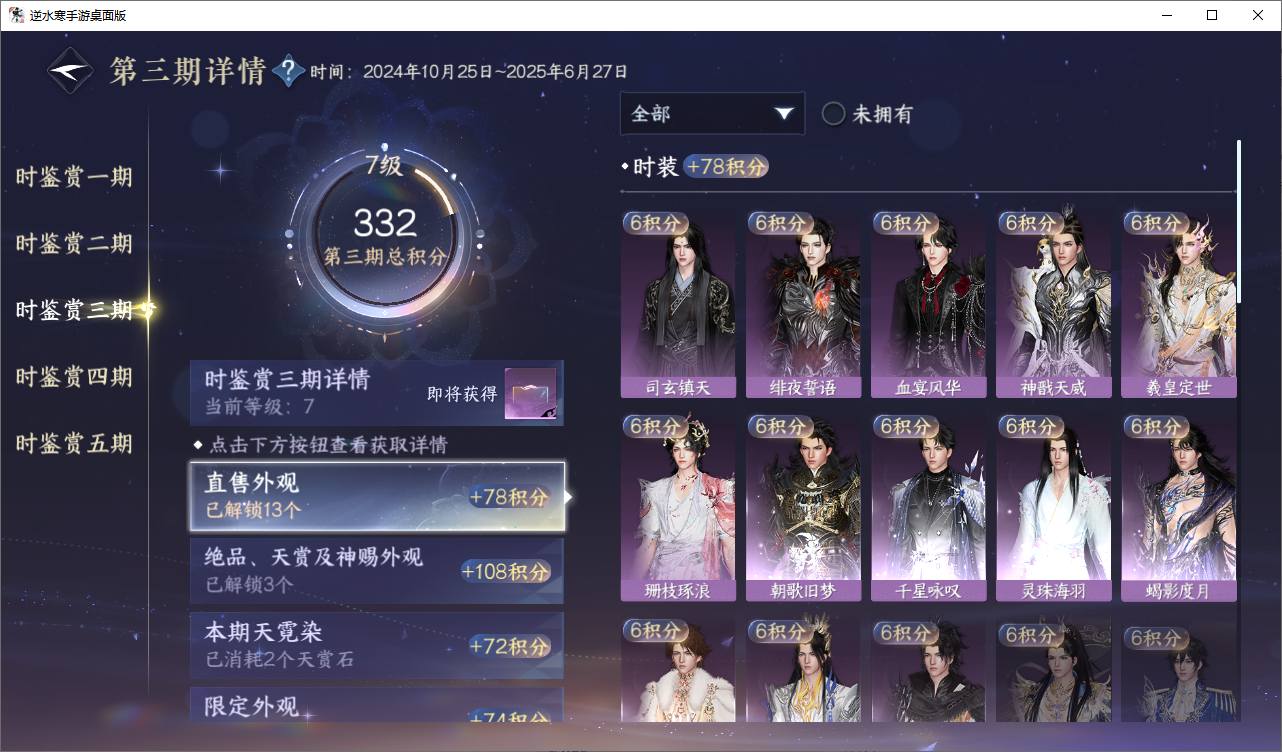Open the 全部 filter dropdown
The width and height of the screenshot is (1282, 752).
point(712,114)
